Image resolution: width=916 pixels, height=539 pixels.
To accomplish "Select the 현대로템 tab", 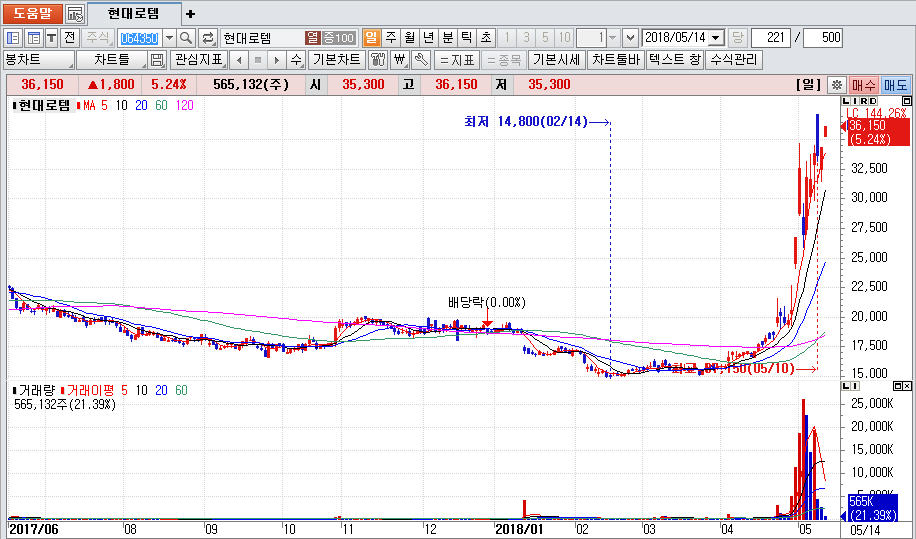I will tap(135, 14).
